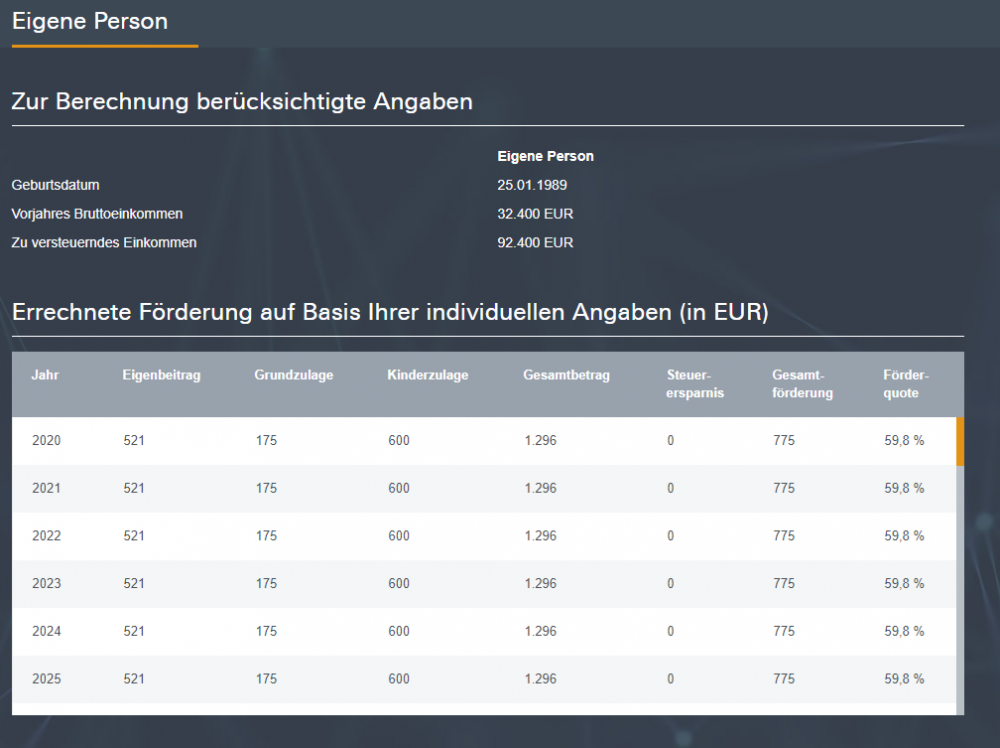Click the 2023 year cell
Screen dimensions: 1000x748
click(46, 583)
